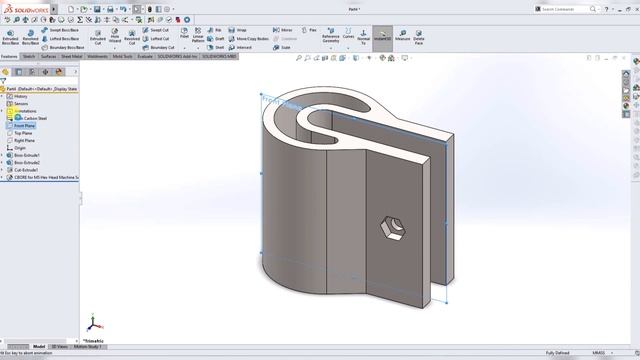Select Sensors in feature tree
This screenshot has width=640, height=360.
click(x=18, y=104)
